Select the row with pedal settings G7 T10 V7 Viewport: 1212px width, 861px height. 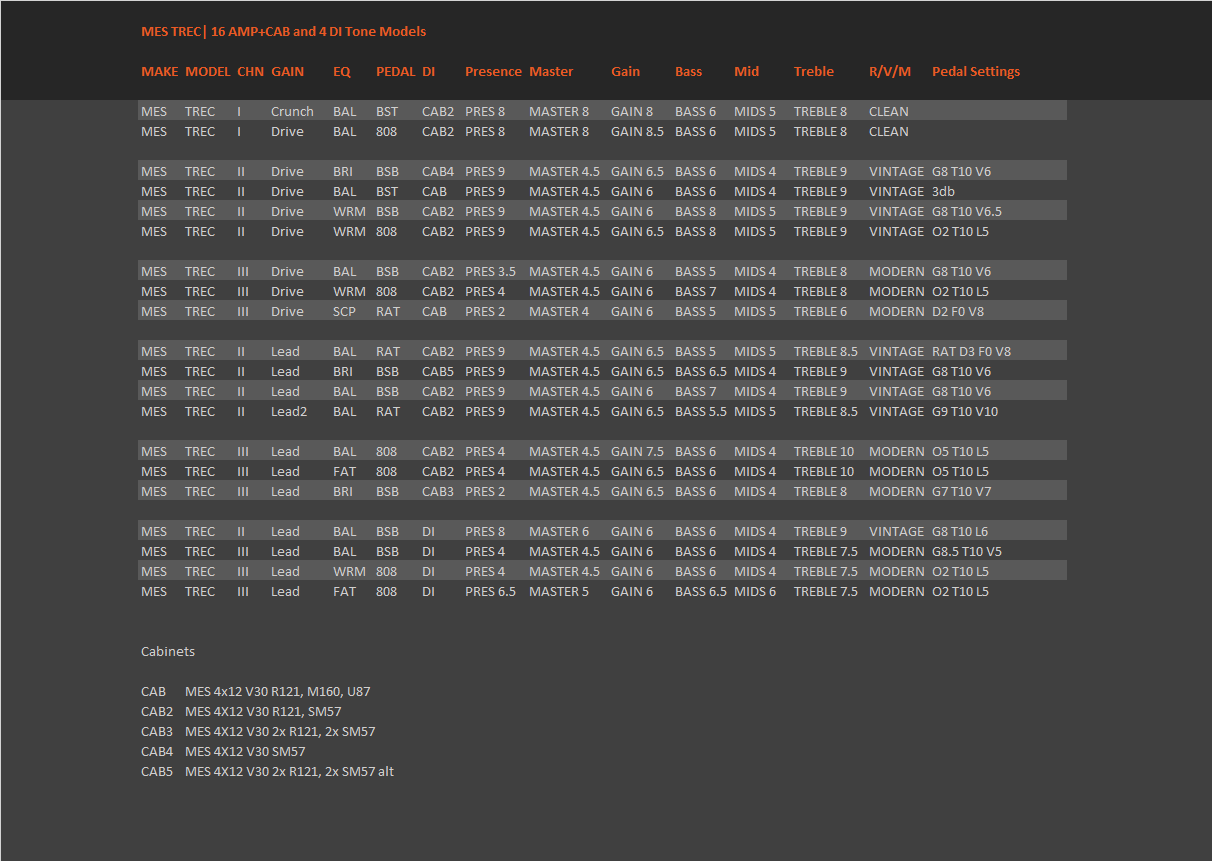tap(602, 491)
